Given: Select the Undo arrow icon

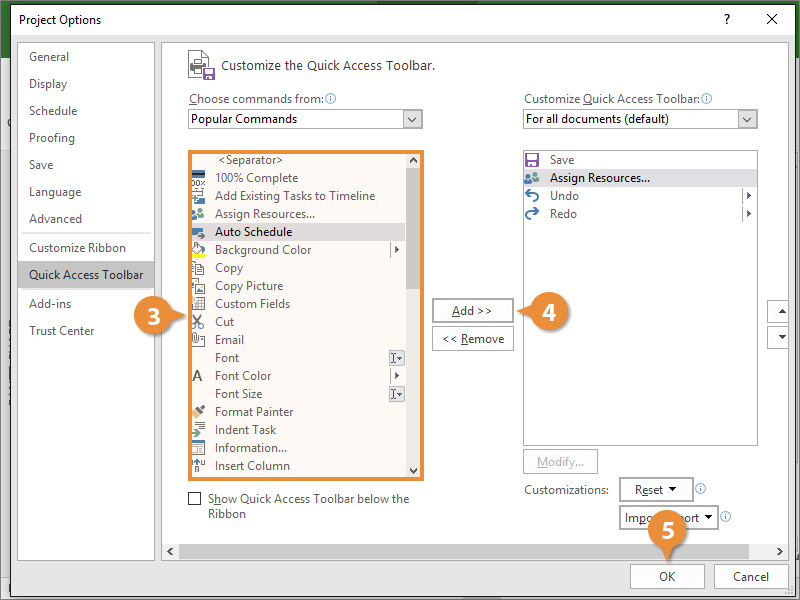Looking at the screenshot, I should click(x=532, y=196).
